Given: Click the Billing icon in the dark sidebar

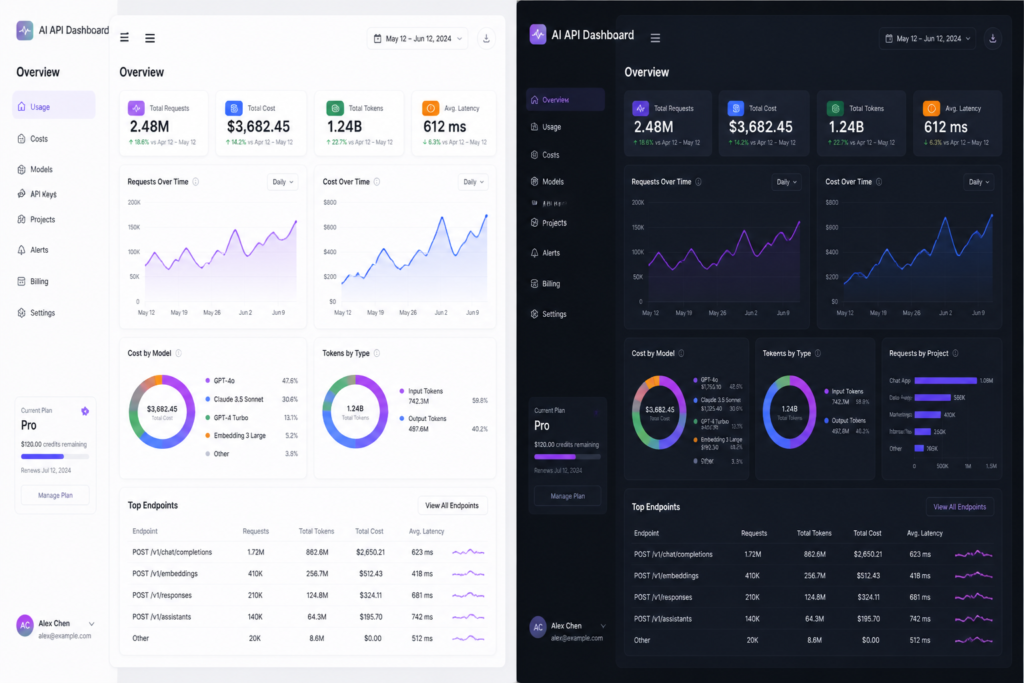Looking at the screenshot, I should [535, 283].
